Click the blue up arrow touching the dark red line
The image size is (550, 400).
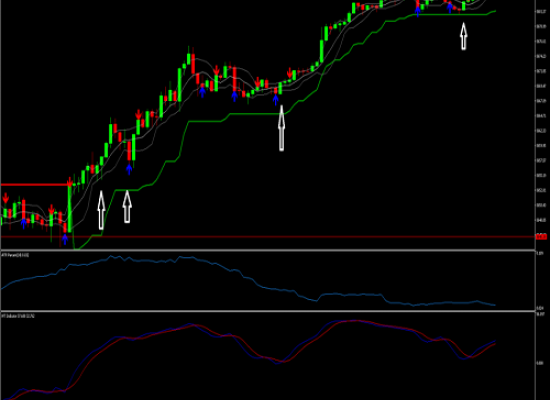point(65,240)
